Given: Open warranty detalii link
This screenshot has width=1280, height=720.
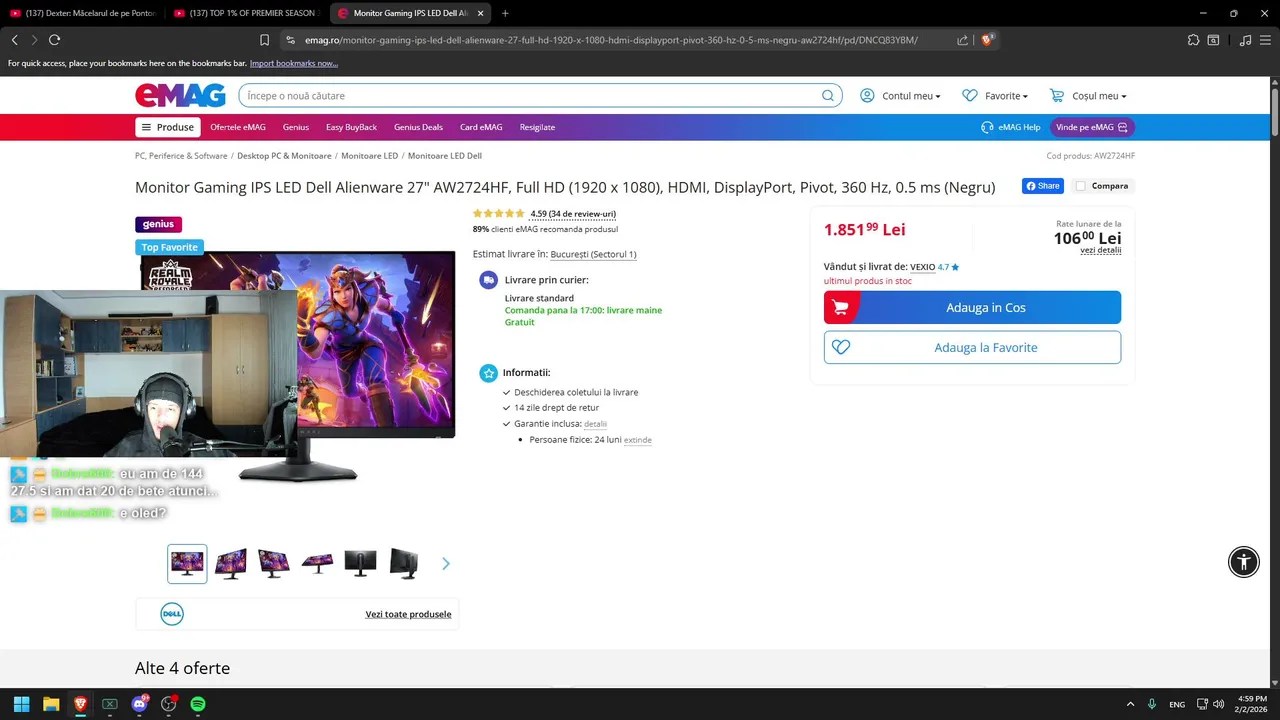Looking at the screenshot, I should coord(595,424).
